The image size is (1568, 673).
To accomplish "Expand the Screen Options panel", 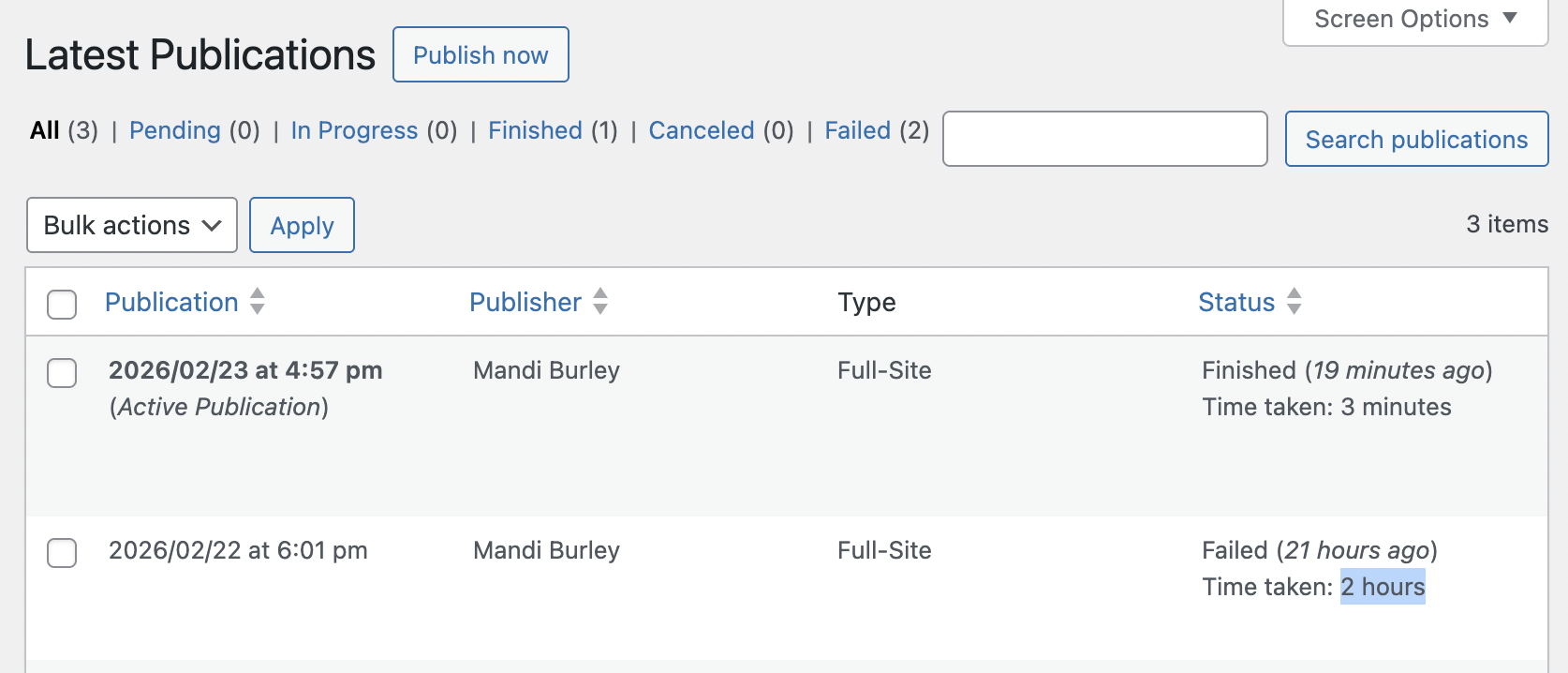I will pyautogui.click(x=1414, y=20).
